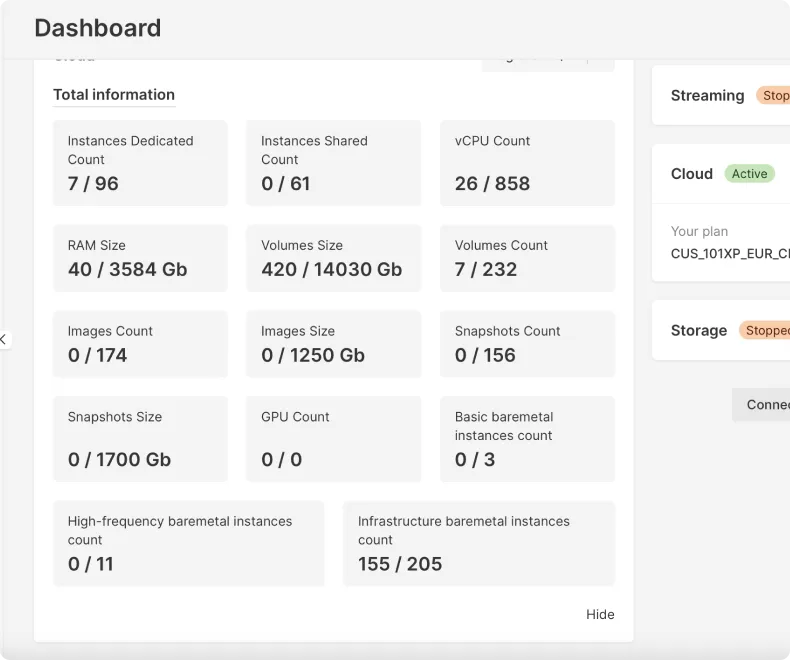Click the Active badge beside Cloud
This screenshot has width=790, height=660.
tap(749, 173)
